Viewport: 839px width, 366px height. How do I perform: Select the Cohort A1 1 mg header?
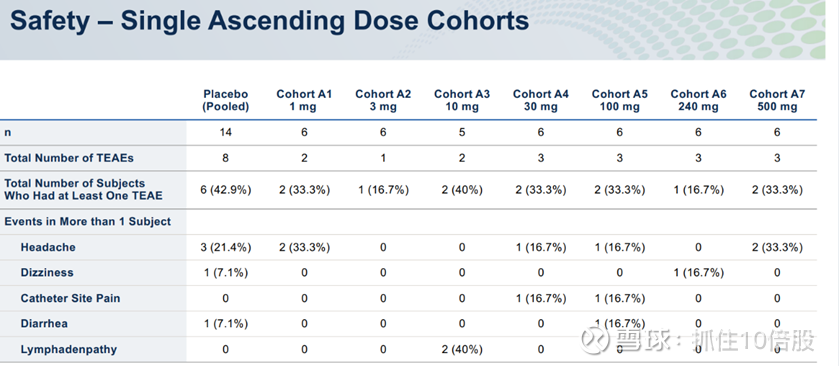[304, 100]
